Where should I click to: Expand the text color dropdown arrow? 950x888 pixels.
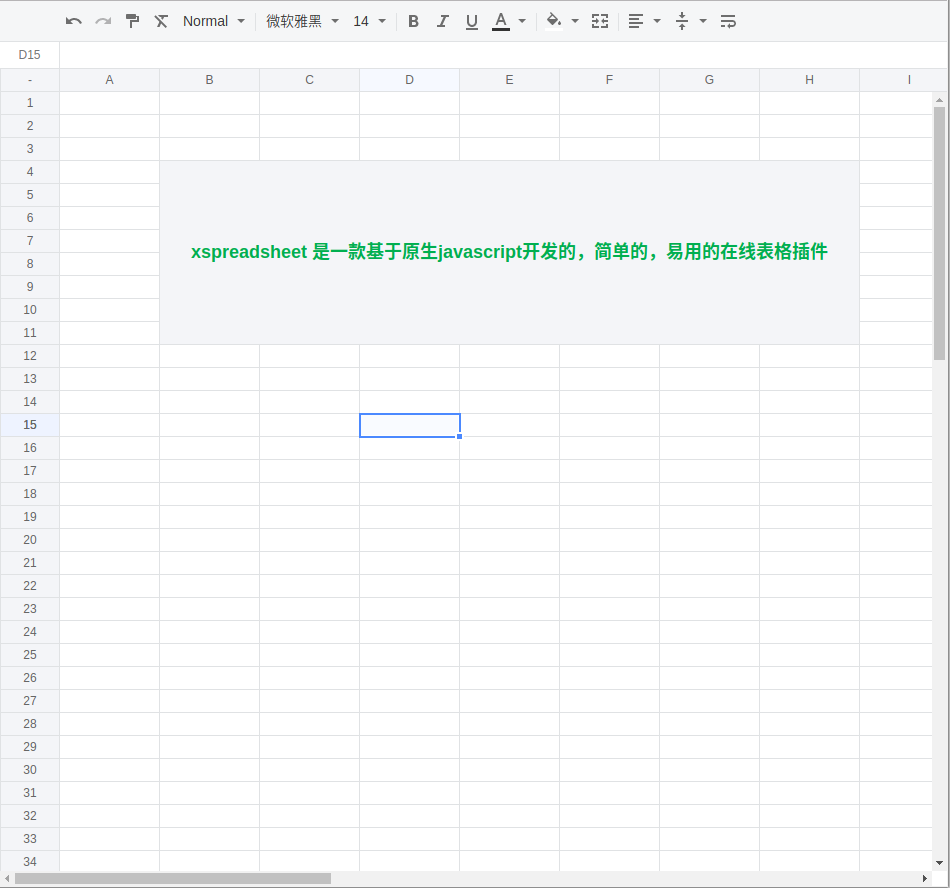coord(522,21)
